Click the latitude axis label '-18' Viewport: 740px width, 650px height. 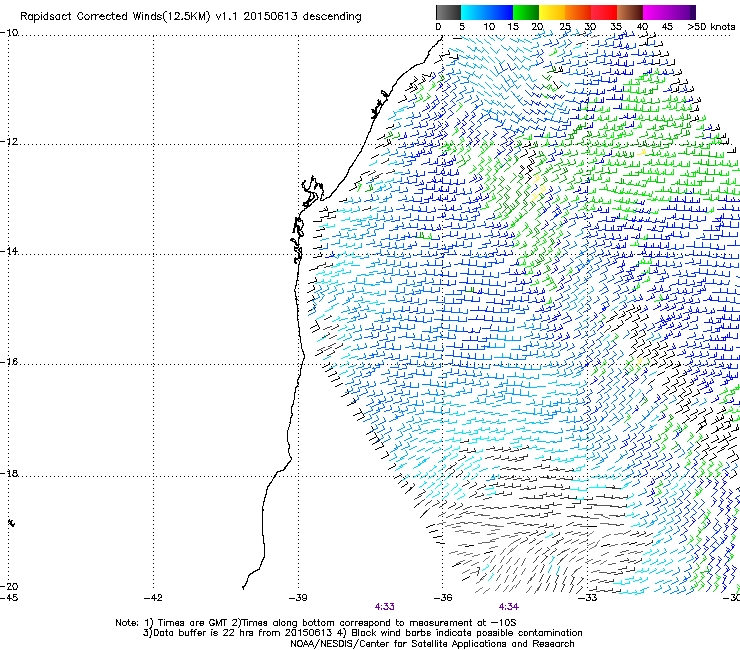point(8,473)
